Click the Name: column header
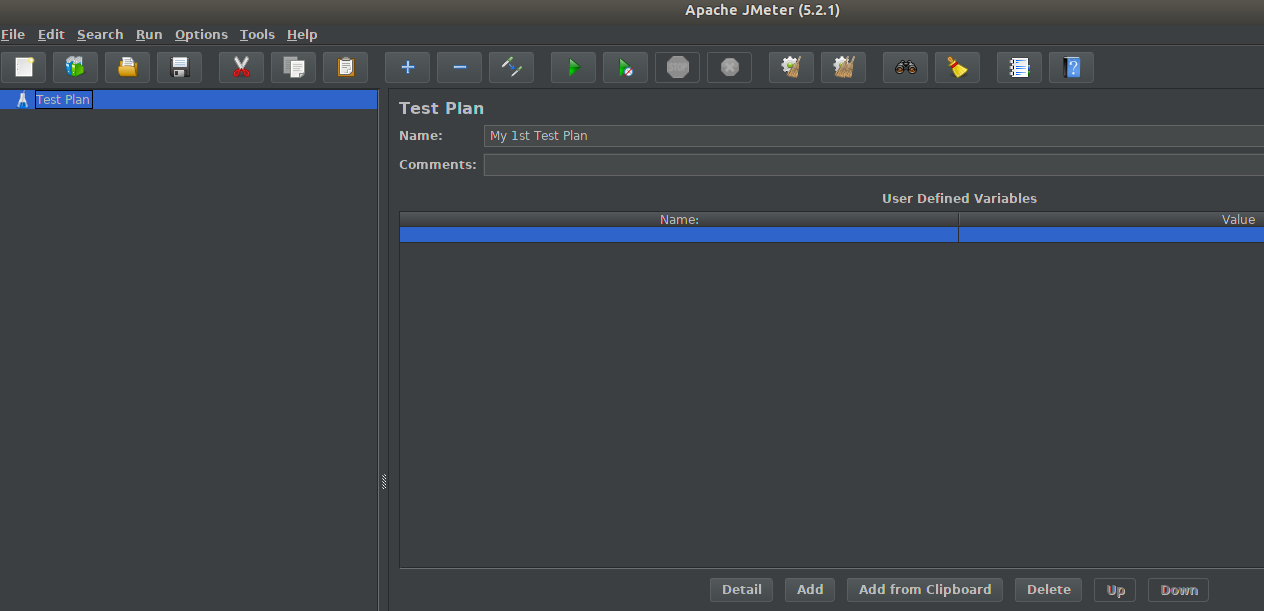Screen dimensions: 1264x611 679,219
